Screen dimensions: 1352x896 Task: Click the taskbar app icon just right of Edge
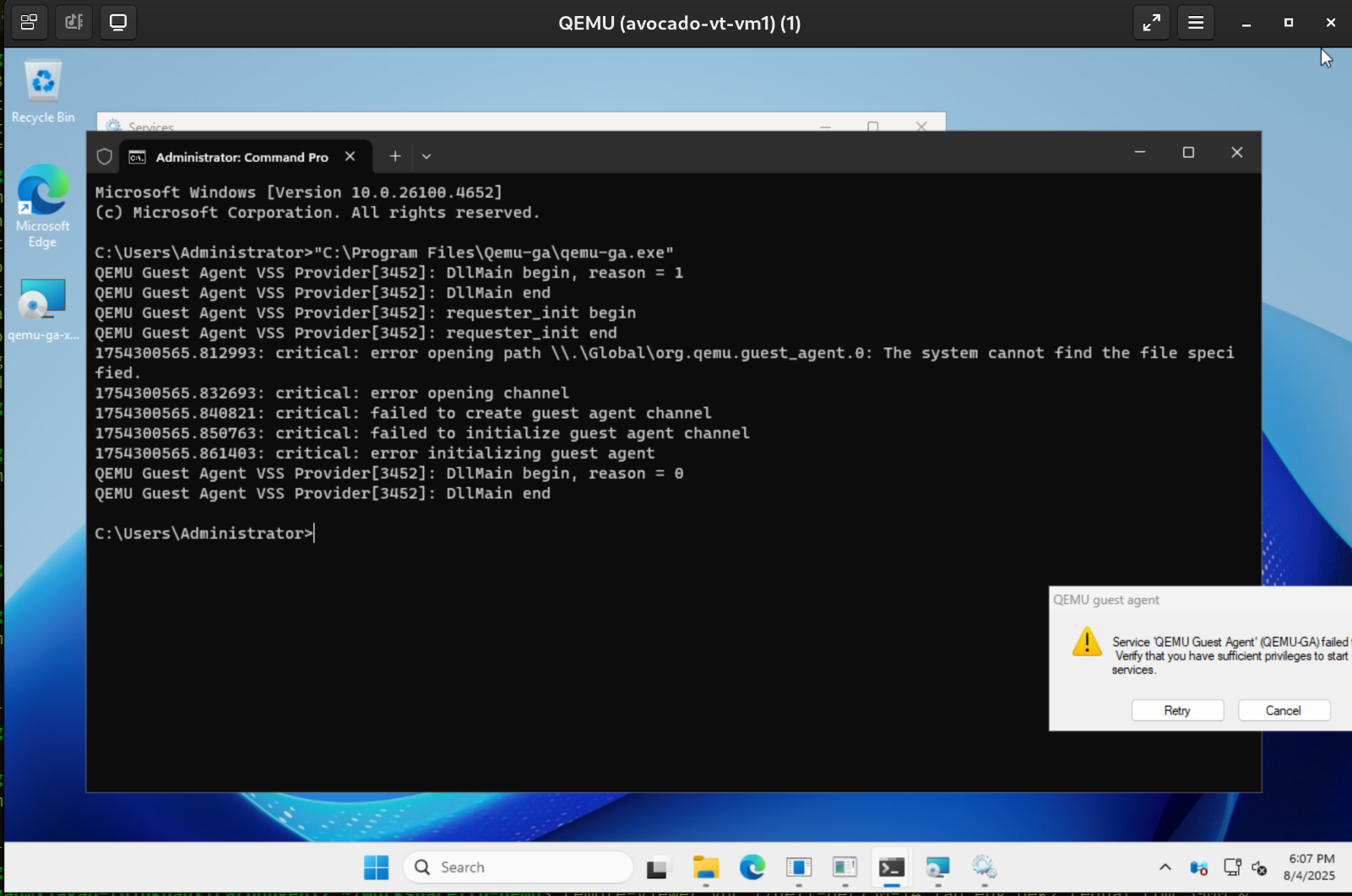click(x=799, y=867)
